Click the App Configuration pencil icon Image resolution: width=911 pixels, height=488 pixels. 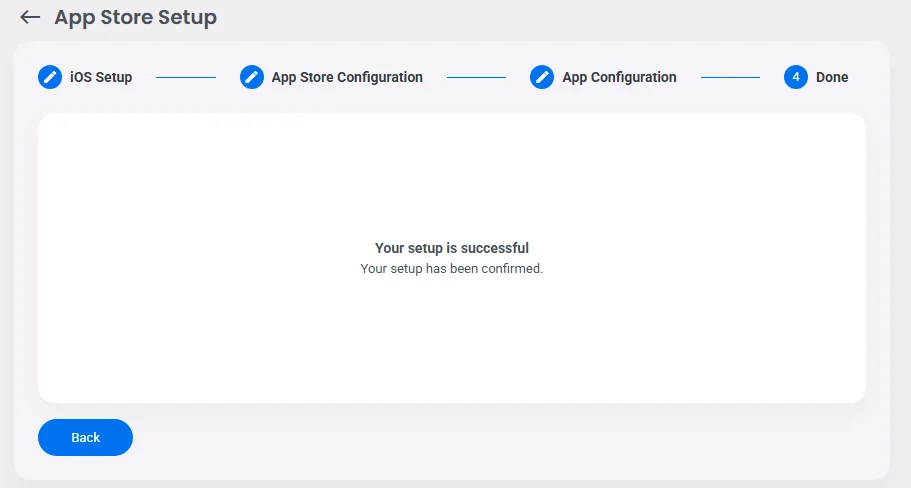(542, 77)
